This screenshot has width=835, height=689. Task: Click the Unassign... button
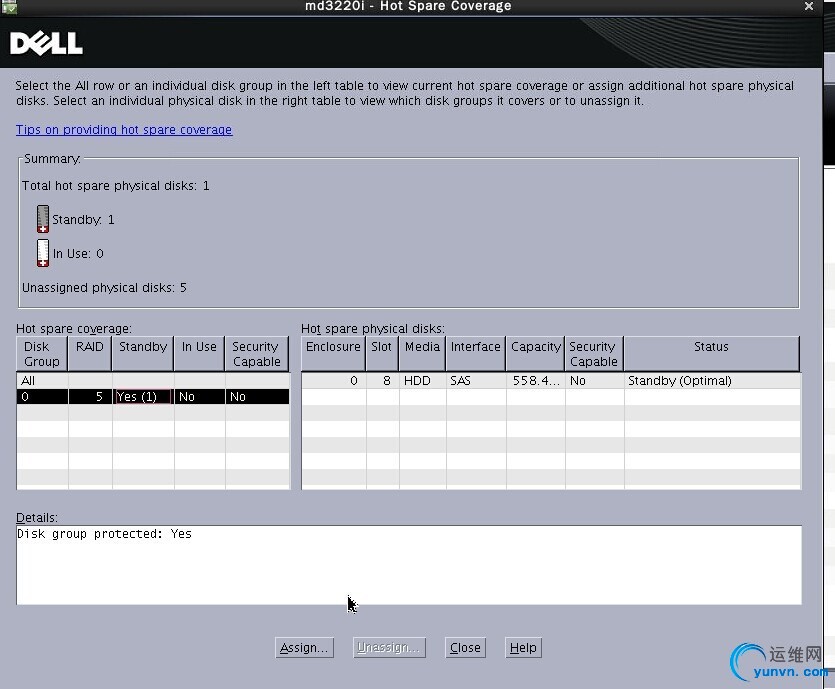tap(389, 647)
